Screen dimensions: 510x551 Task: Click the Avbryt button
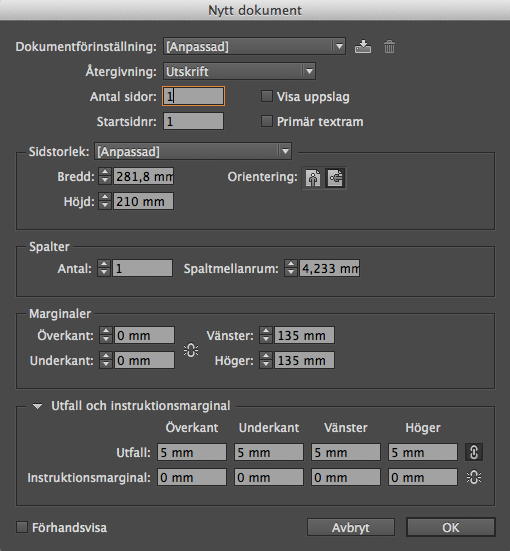[x=351, y=527]
